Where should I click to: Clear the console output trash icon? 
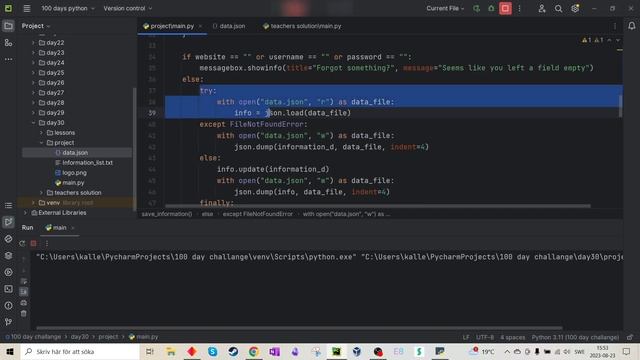point(24,313)
